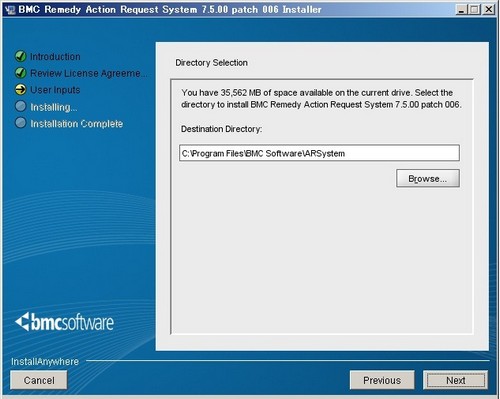Viewport: 500px width, 399px height.
Task: Open the Browse... directory chooser
Action: coord(428,179)
